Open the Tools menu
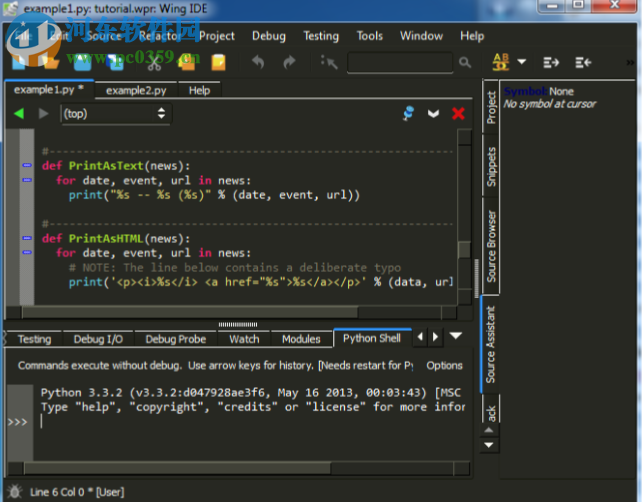 pyautogui.click(x=370, y=36)
